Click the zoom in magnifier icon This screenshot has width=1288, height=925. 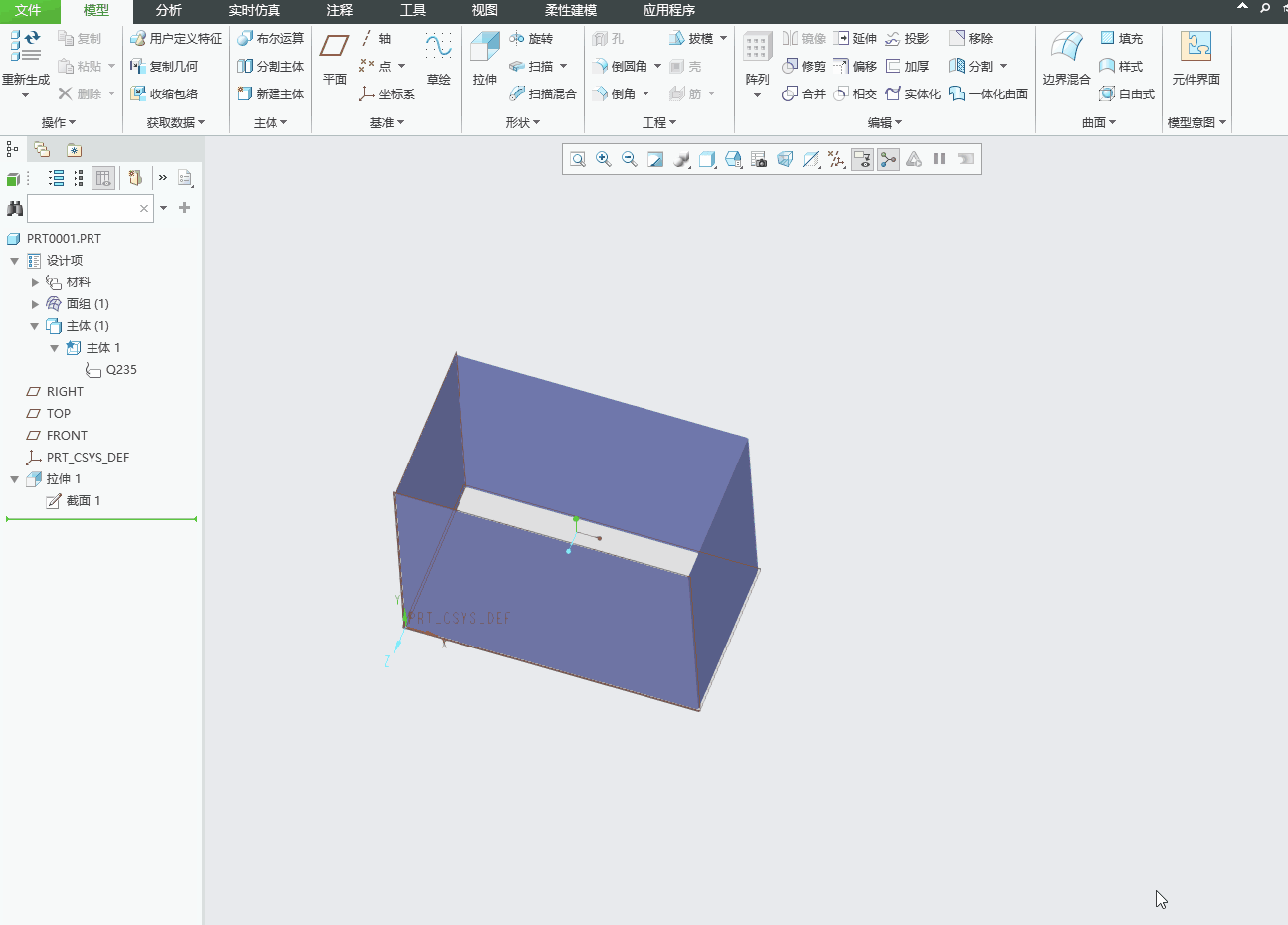coord(604,159)
